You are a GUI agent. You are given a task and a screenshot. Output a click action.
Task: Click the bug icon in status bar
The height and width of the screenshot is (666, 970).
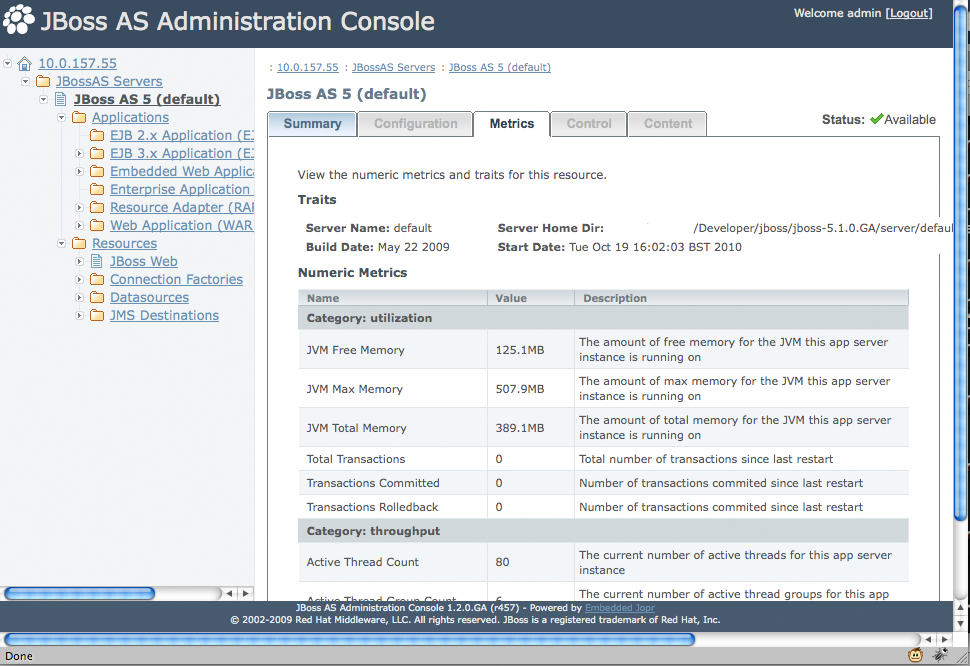pos(941,654)
